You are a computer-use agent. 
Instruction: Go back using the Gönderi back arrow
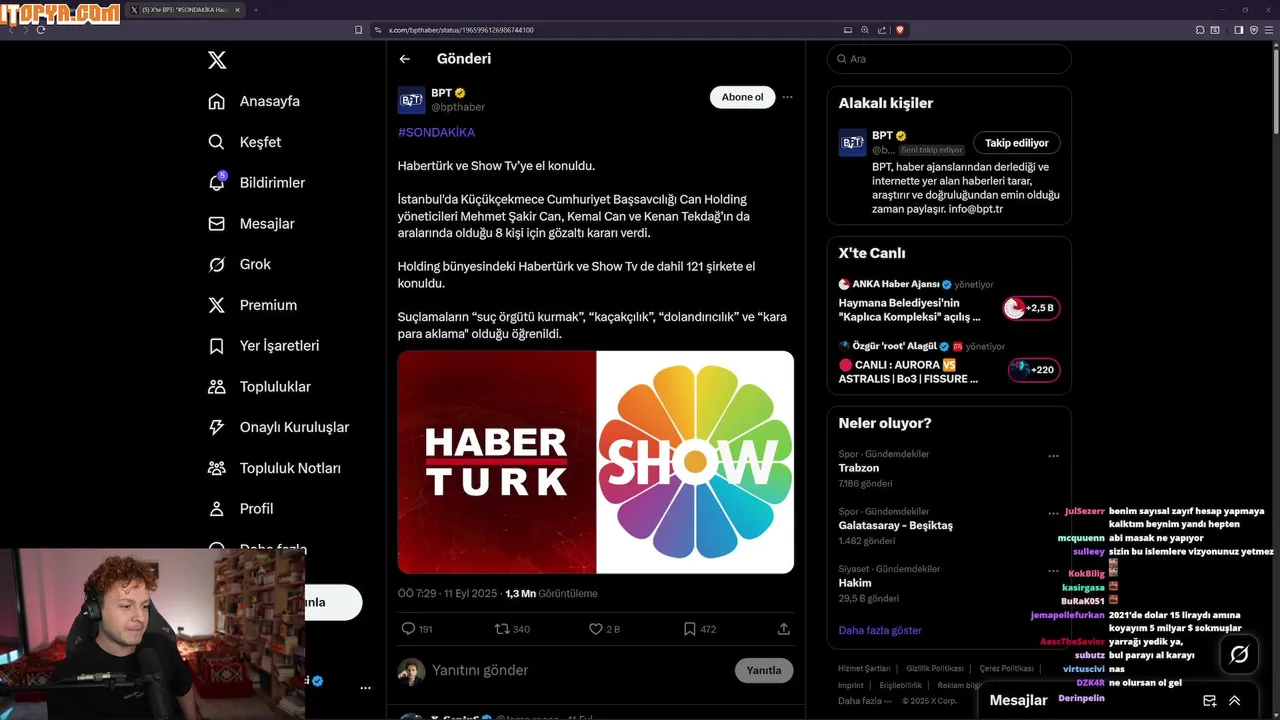coord(405,59)
